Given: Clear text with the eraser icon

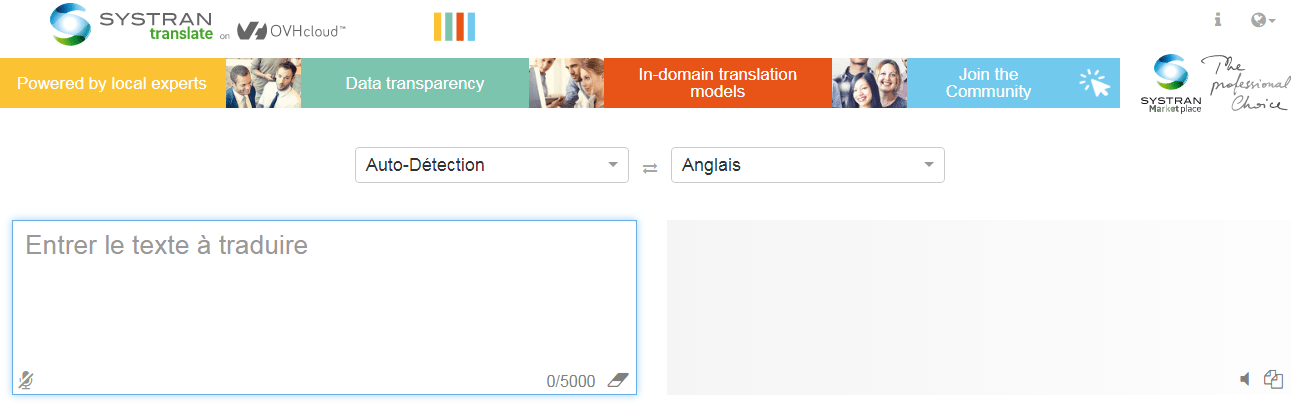Looking at the screenshot, I should coord(618,380).
